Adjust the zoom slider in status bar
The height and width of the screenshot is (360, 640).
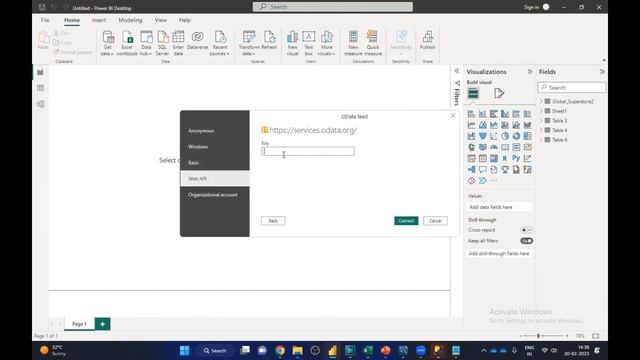point(538,336)
